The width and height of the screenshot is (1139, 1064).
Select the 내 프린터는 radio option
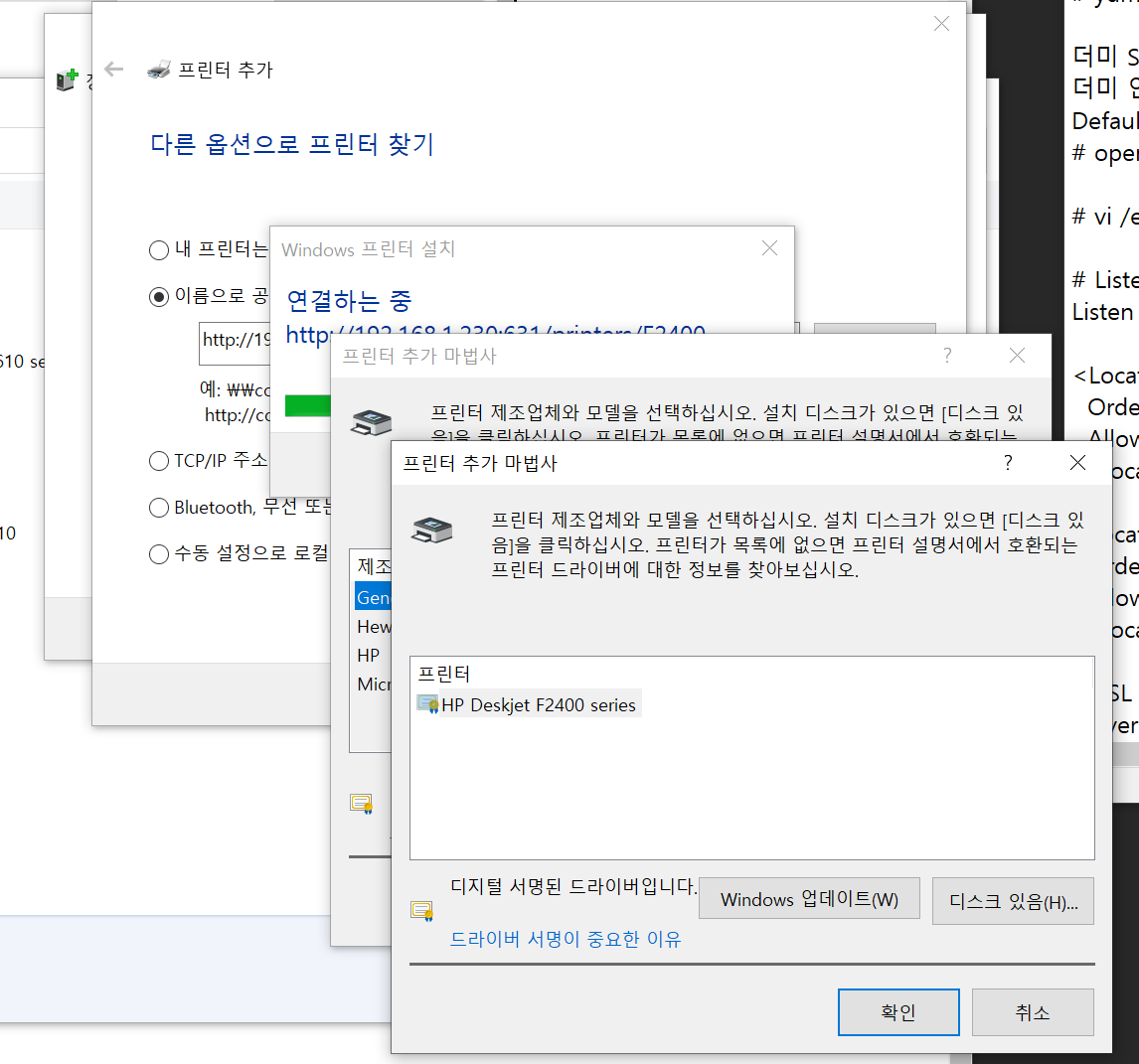(x=158, y=250)
